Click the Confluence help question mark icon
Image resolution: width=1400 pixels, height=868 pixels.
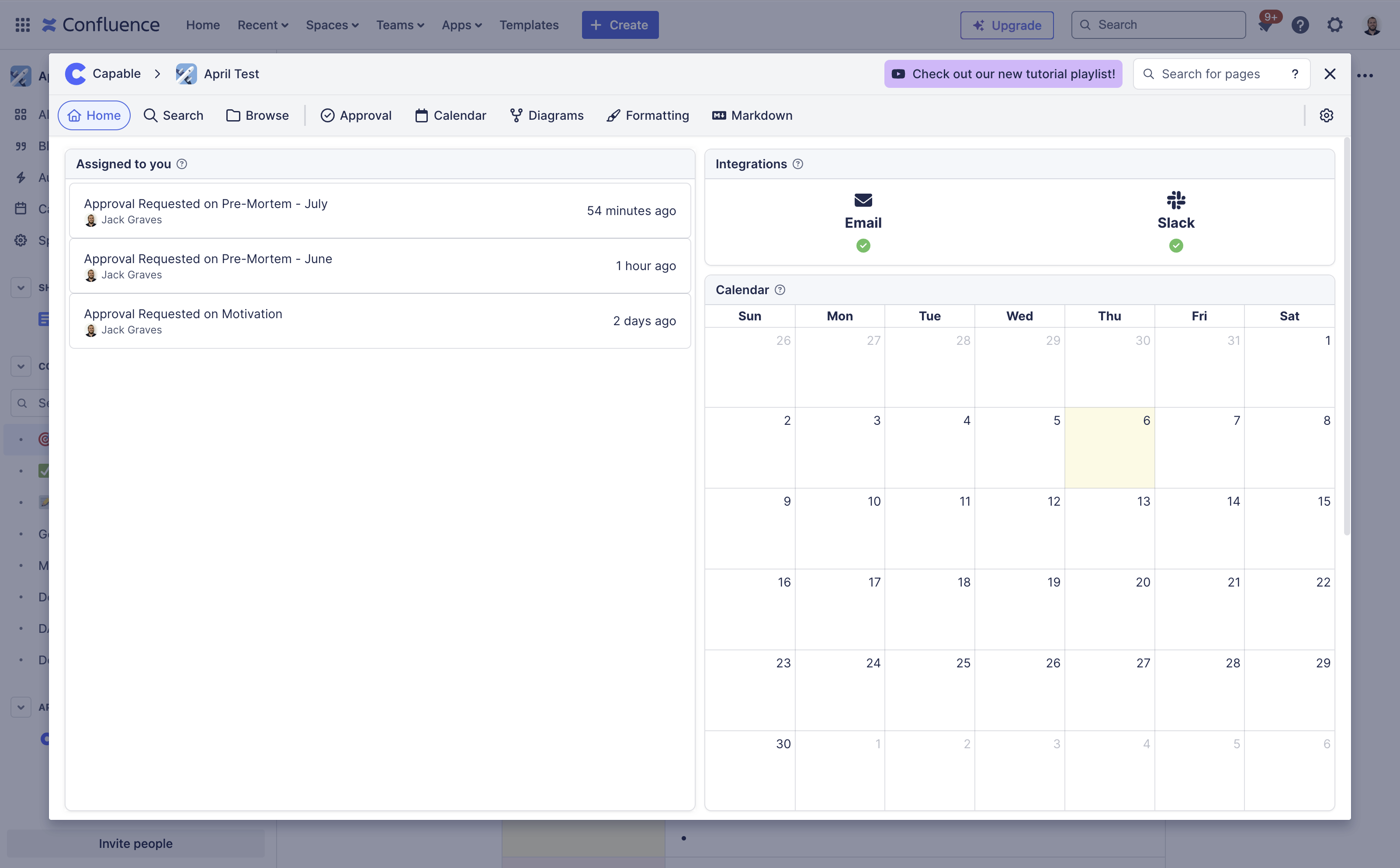click(1300, 25)
